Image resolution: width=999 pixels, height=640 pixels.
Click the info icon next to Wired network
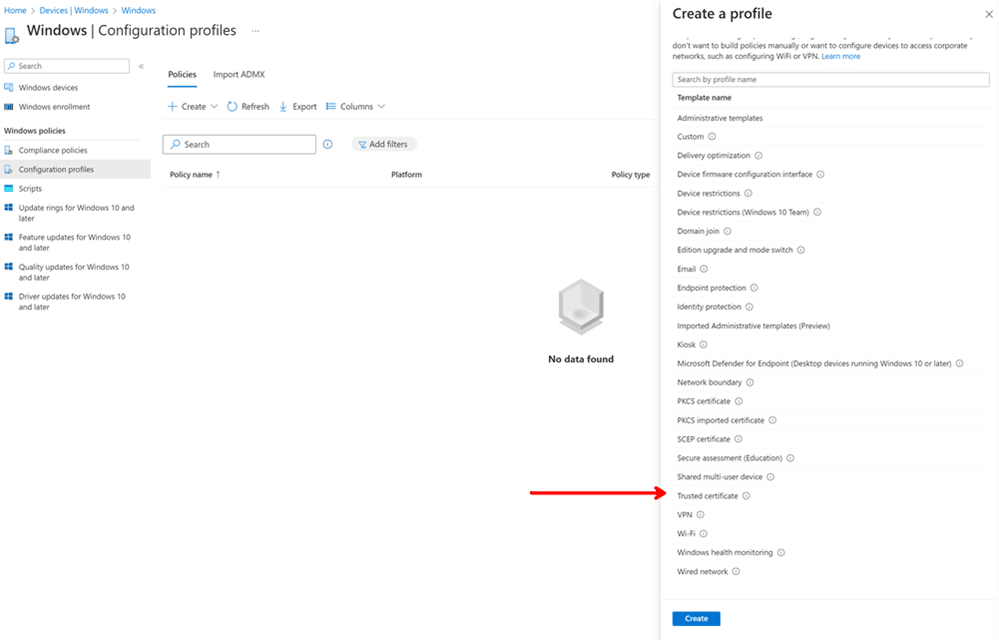point(736,572)
